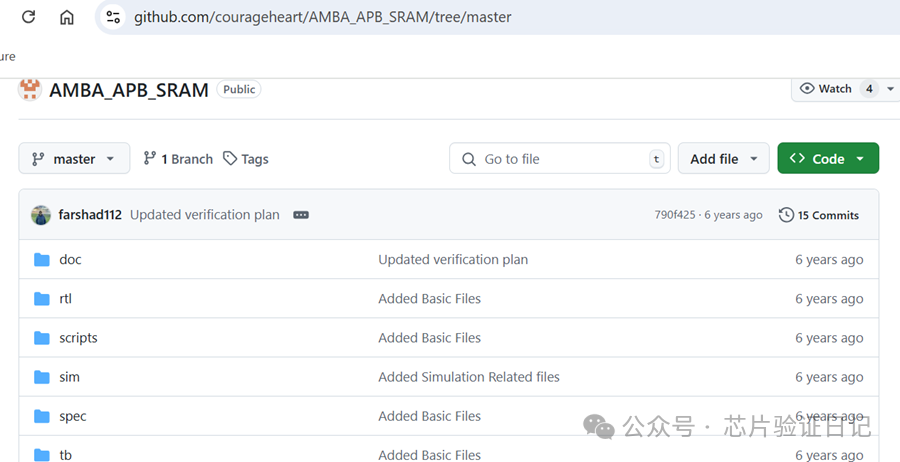Open doc row commit Updated verification plan
The width and height of the screenshot is (900, 462).
click(453, 259)
